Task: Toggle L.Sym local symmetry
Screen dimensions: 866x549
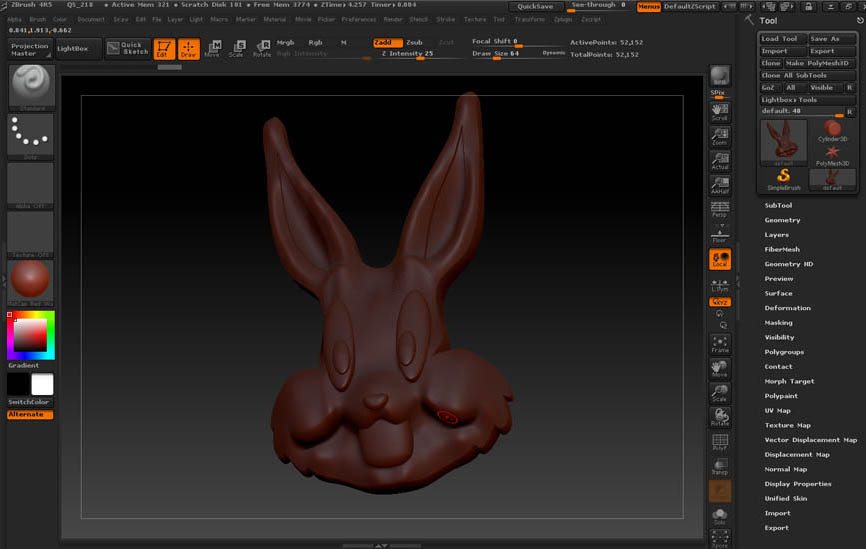Action: pos(720,284)
